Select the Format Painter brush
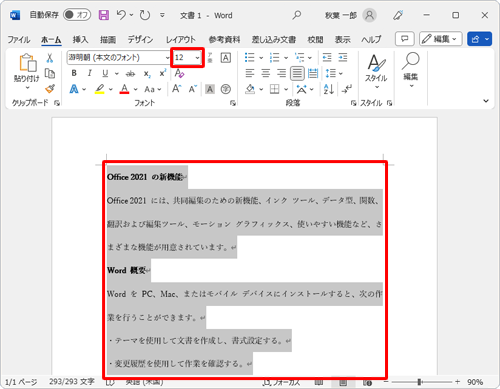 click(50, 88)
